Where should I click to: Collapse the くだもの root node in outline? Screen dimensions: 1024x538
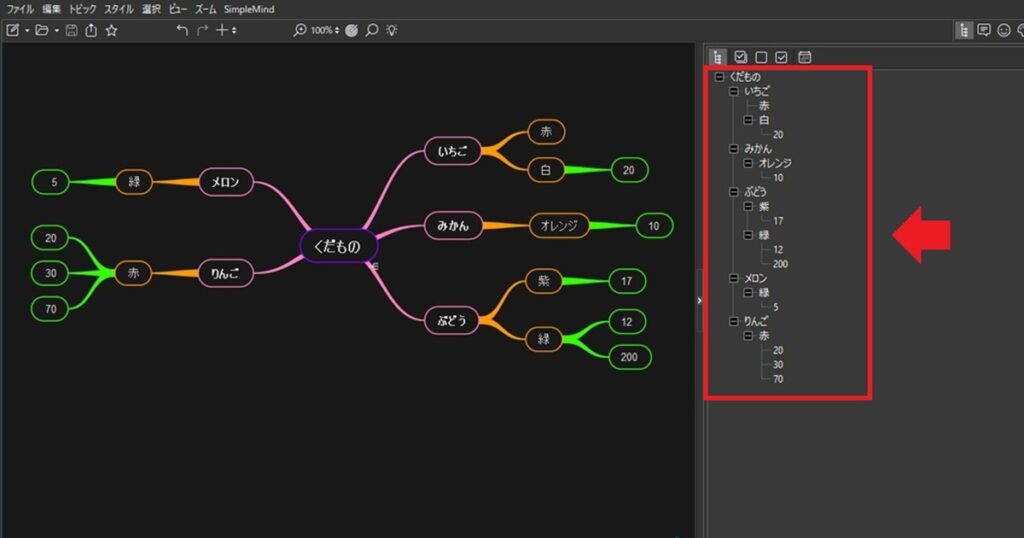[719, 77]
